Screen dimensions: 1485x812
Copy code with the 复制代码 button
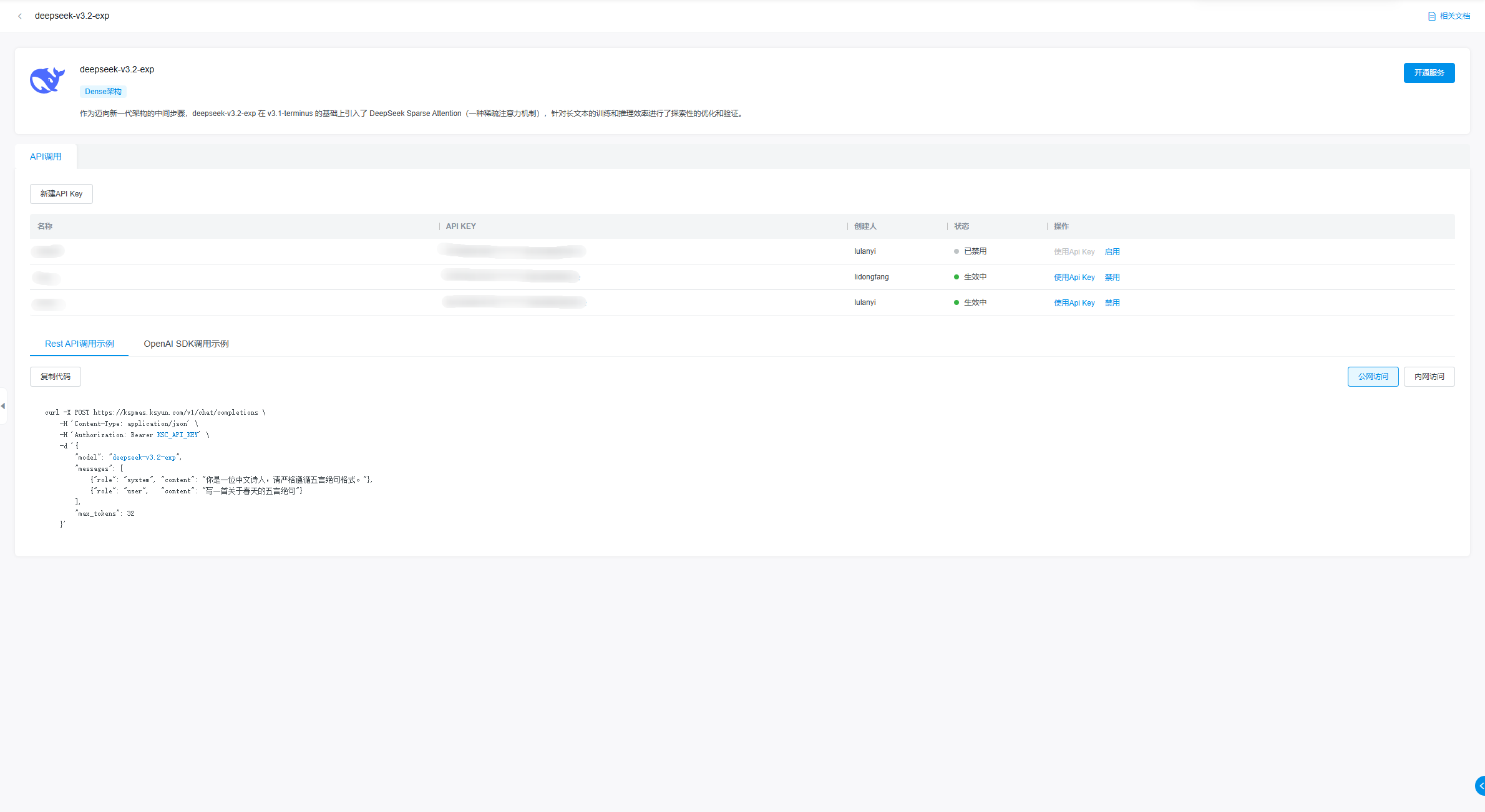coord(56,377)
